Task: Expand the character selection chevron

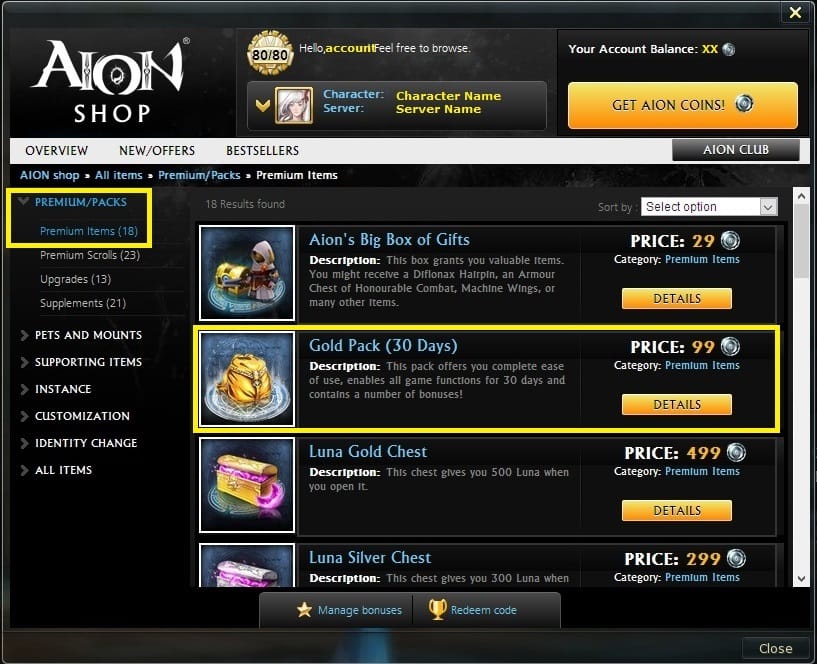Action: [263, 106]
